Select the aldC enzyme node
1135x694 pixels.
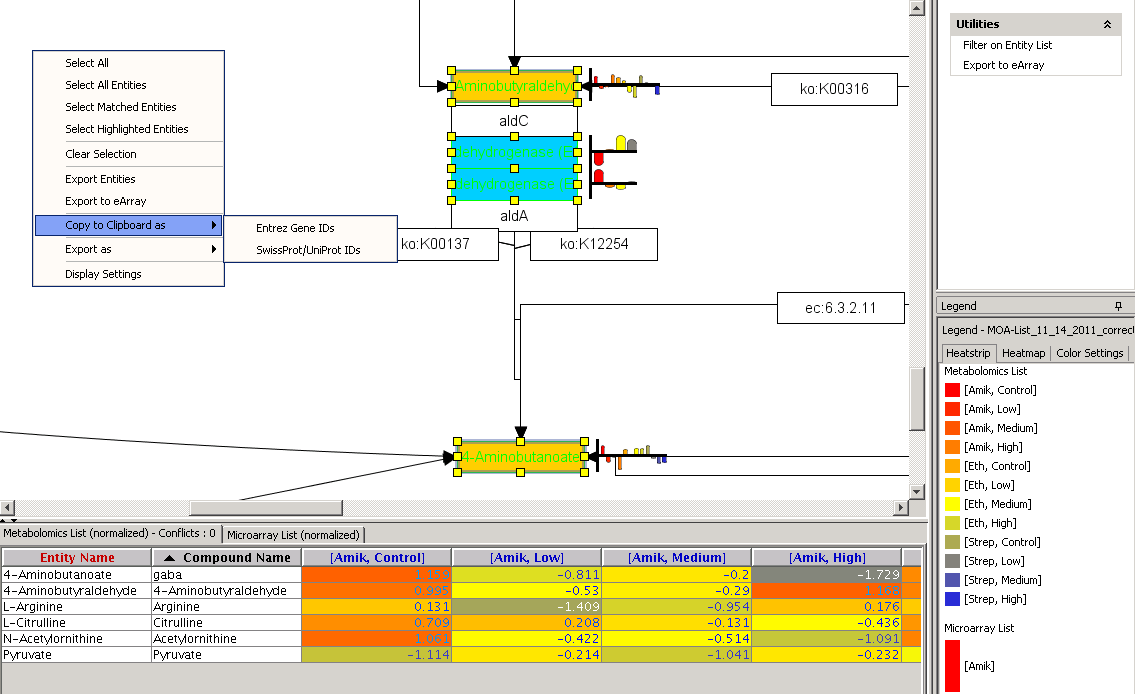pyautogui.click(x=513, y=121)
